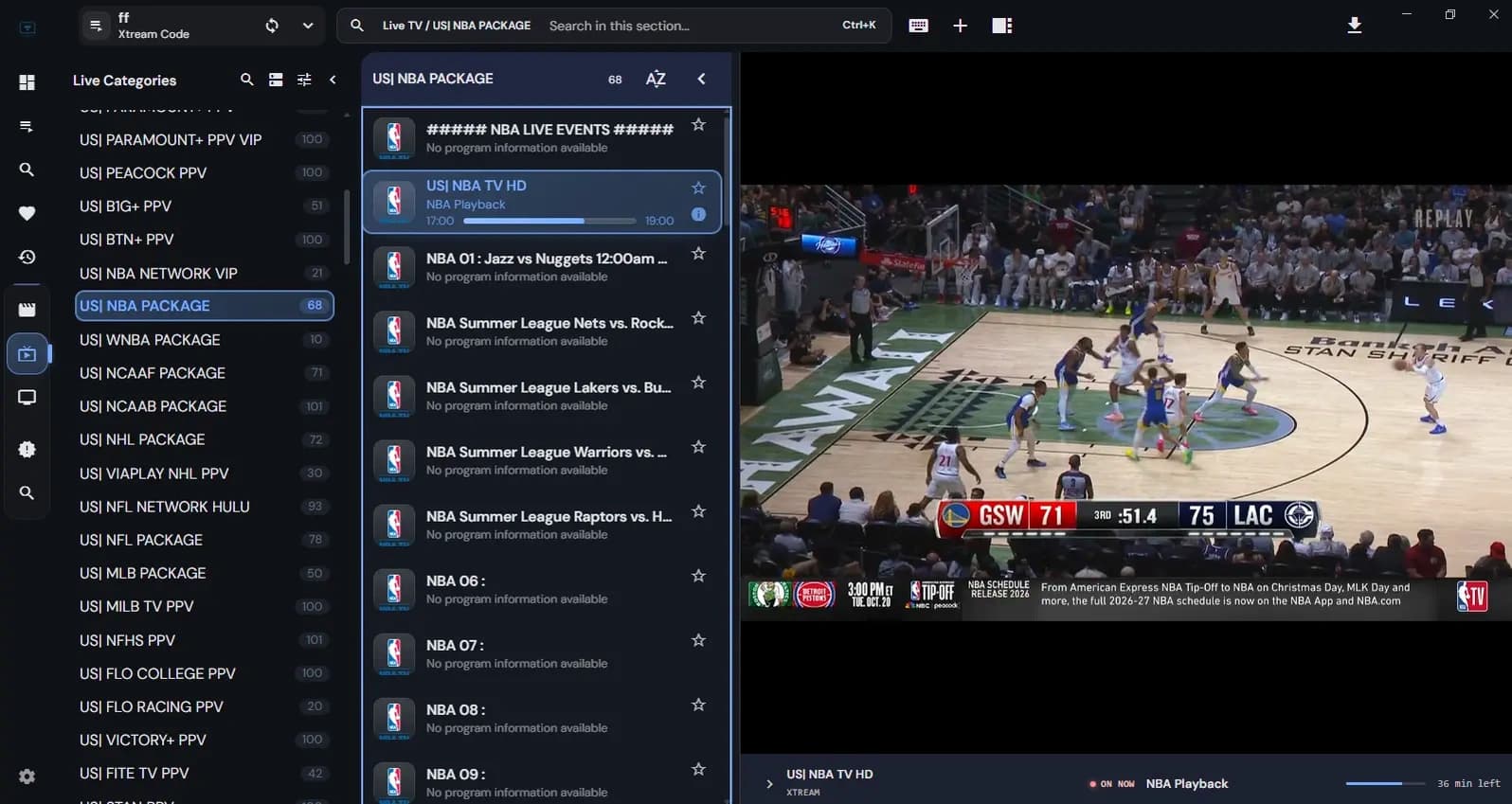The width and height of the screenshot is (1512, 804).
Task: Select US| WNBA PACKAGE category
Action: (204, 339)
